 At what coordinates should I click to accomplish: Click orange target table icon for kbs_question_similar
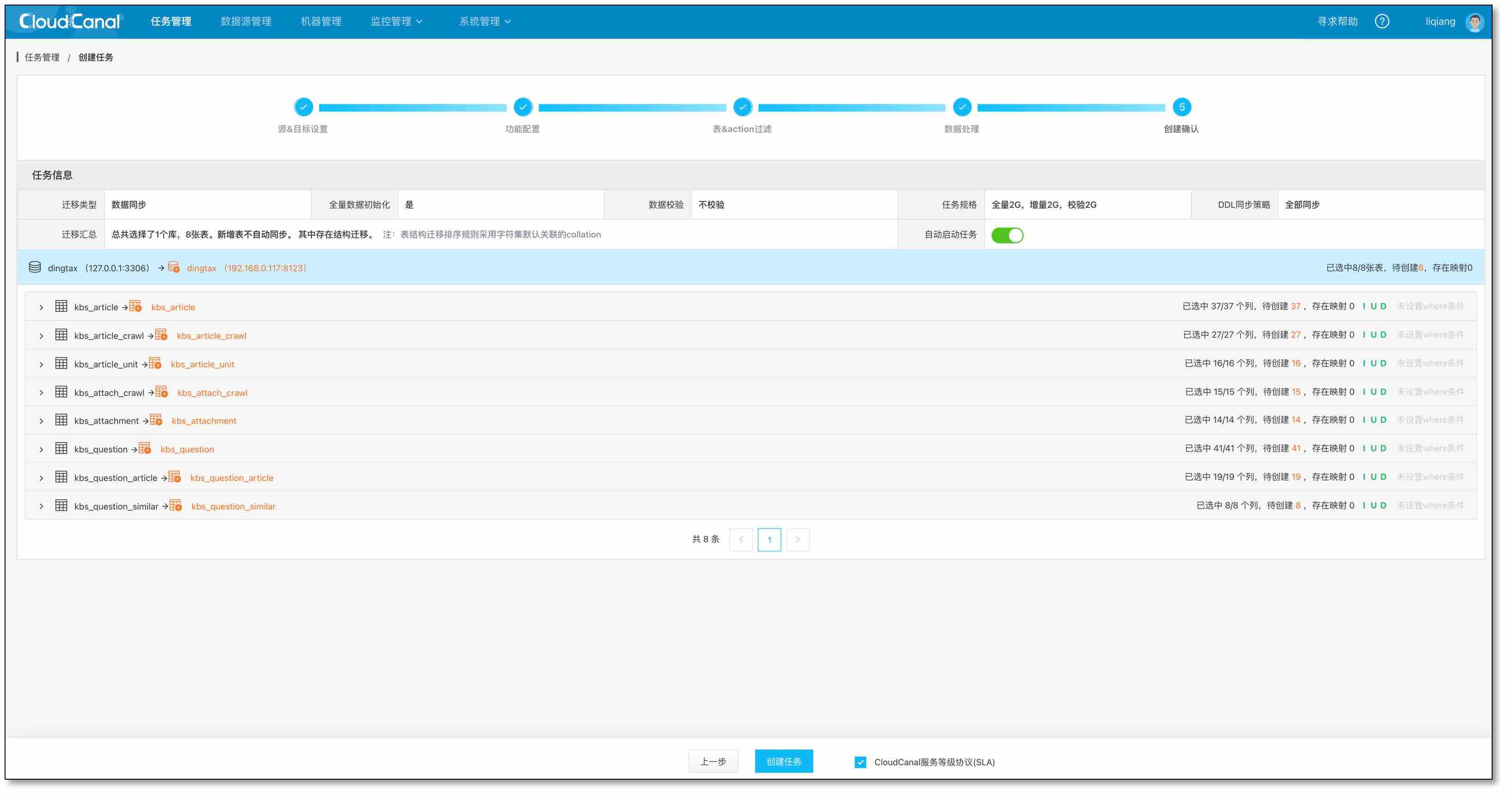pyautogui.click(x=176, y=506)
